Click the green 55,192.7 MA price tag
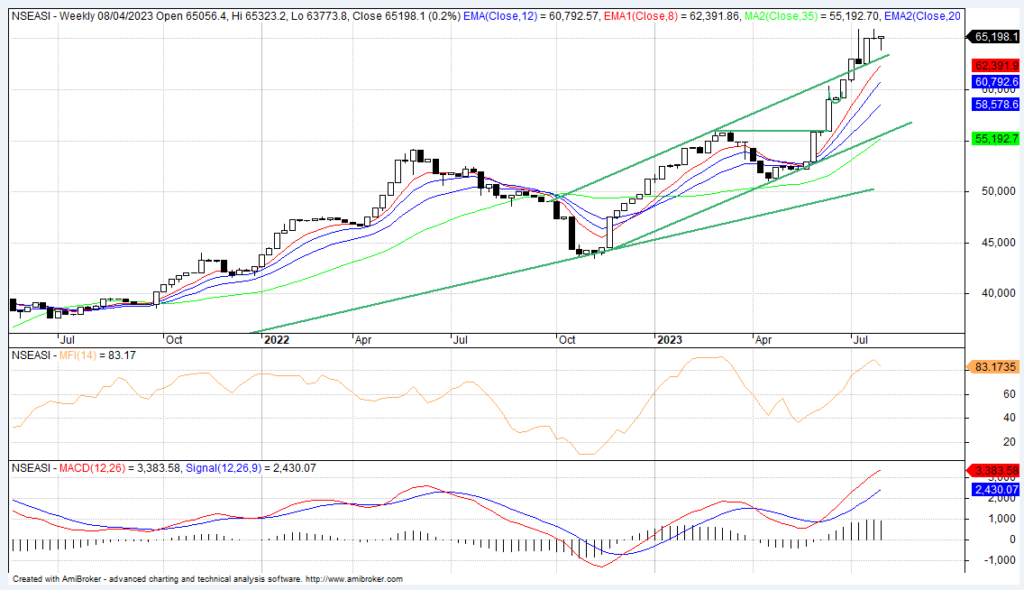This screenshot has width=1024, height=590. click(x=993, y=139)
